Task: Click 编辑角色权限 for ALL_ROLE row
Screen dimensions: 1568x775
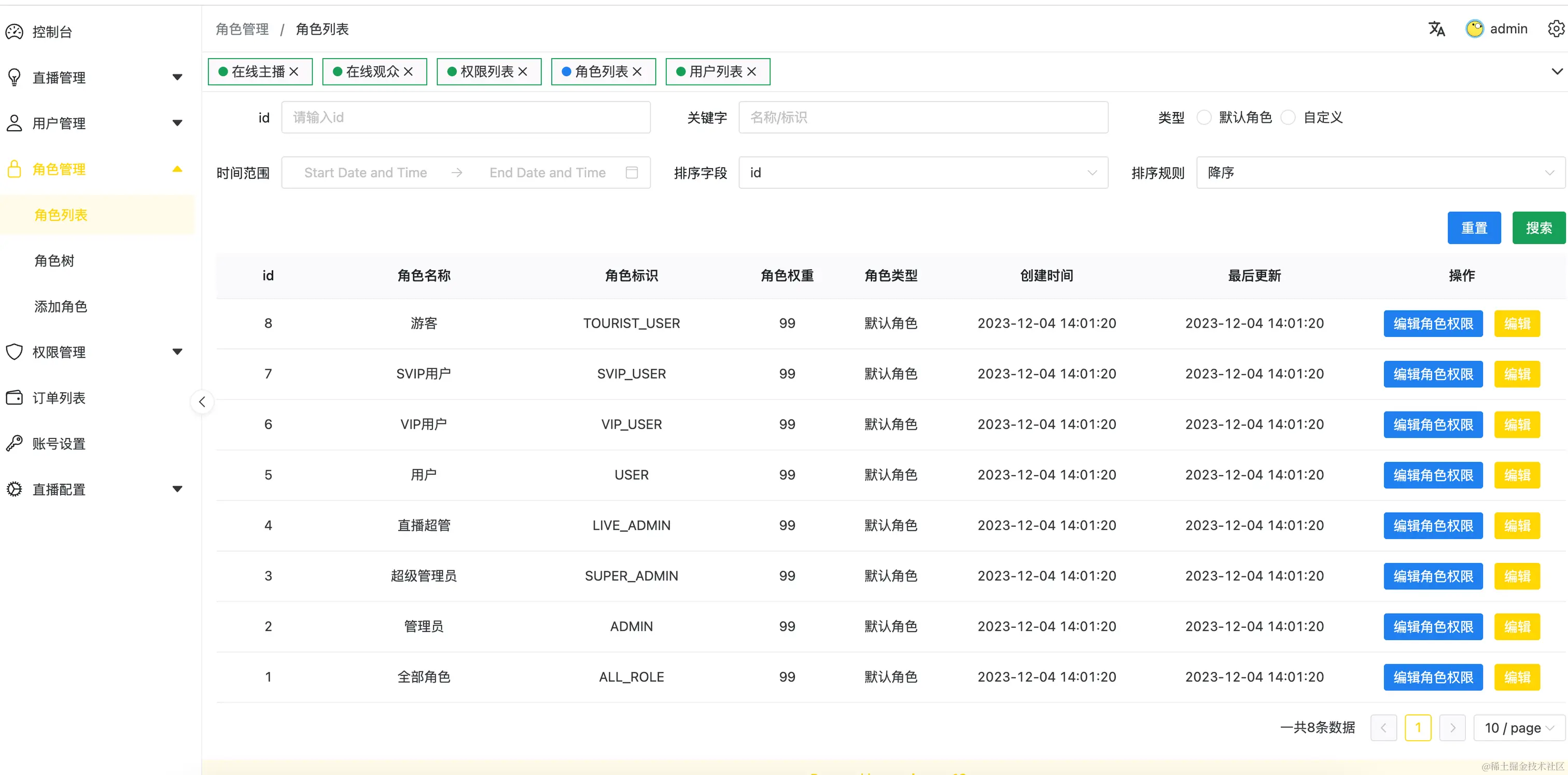Action: [1433, 677]
